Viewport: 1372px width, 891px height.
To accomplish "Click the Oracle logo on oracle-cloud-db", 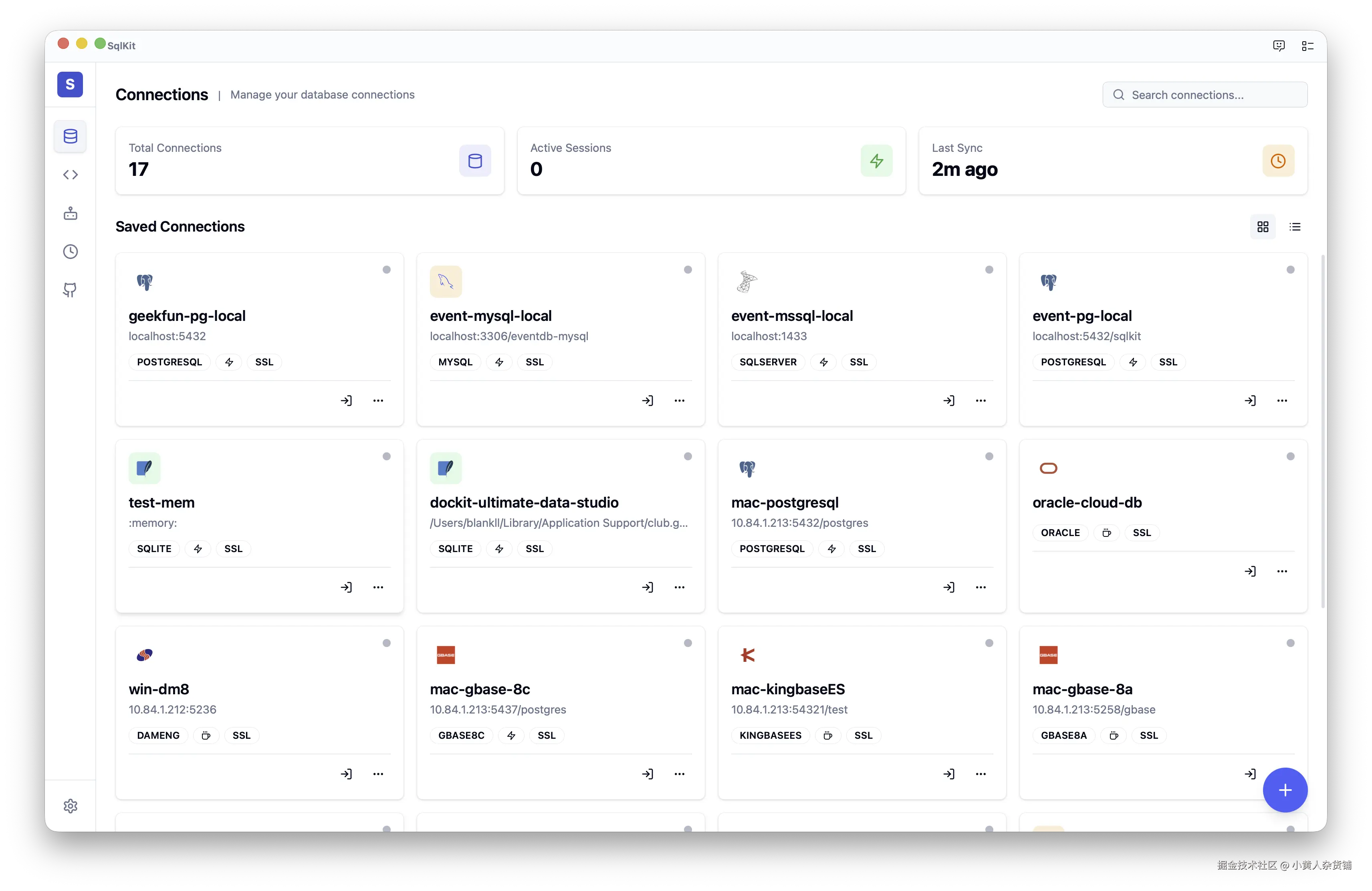I will click(x=1048, y=469).
